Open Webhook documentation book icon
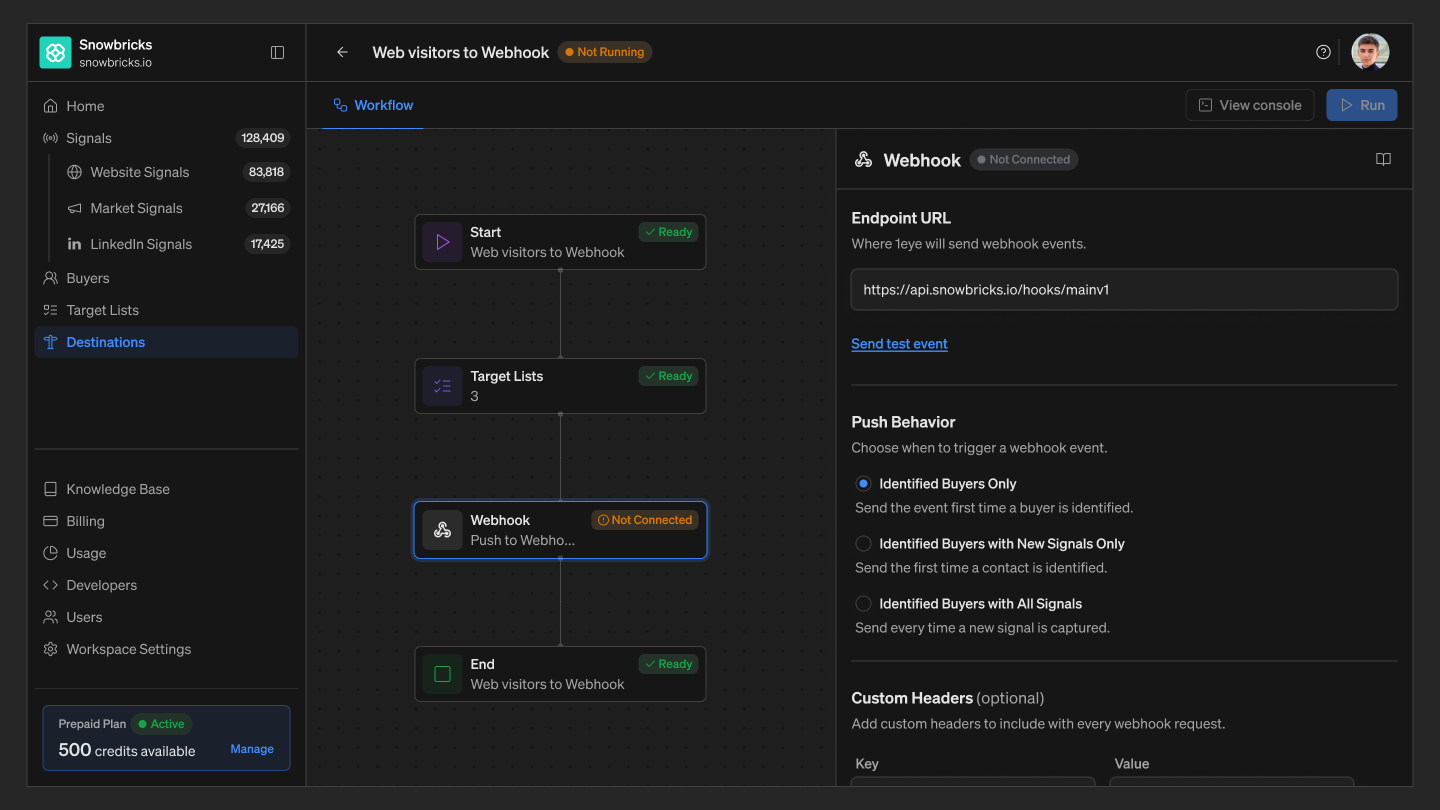This screenshot has width=1440, height=810. click(x=1383, y=159)
